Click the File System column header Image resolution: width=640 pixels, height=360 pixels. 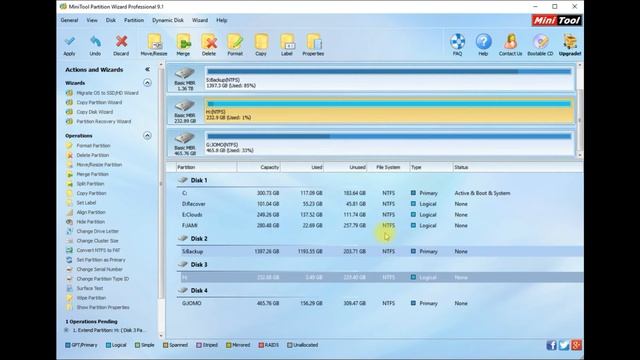pos(388,167)
